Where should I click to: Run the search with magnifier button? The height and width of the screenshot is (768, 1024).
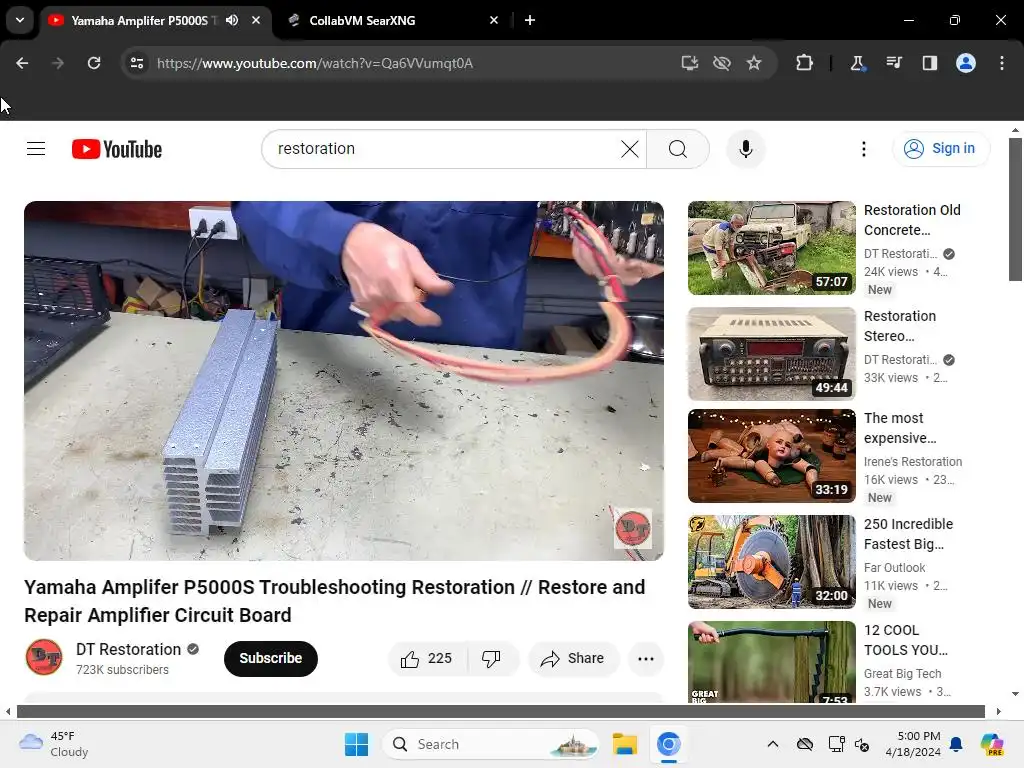[678, 149]
